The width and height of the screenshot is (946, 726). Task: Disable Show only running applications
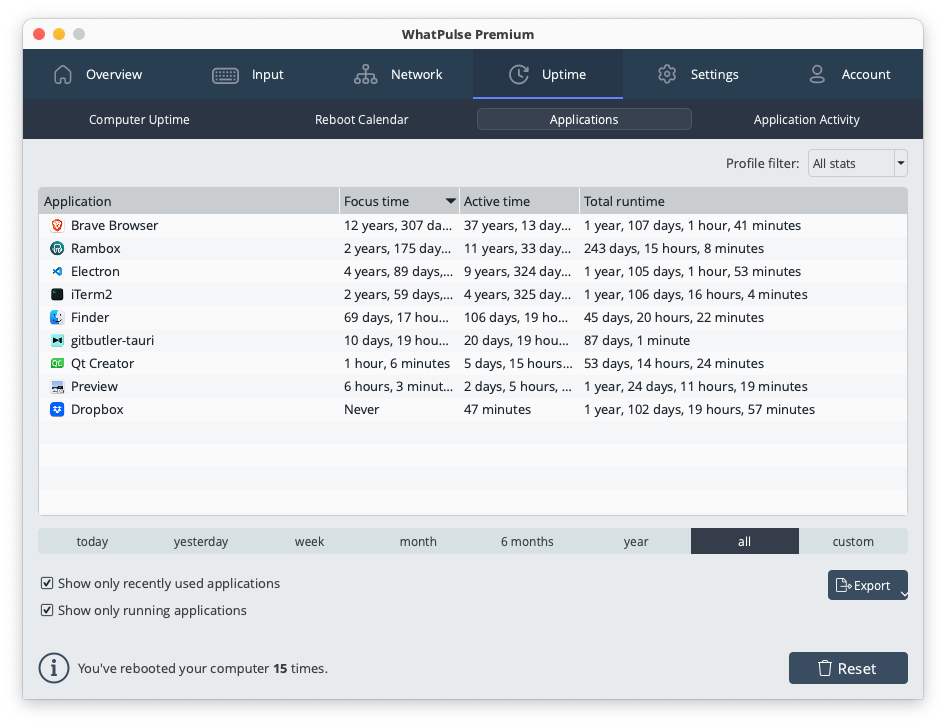pos(46,610)
